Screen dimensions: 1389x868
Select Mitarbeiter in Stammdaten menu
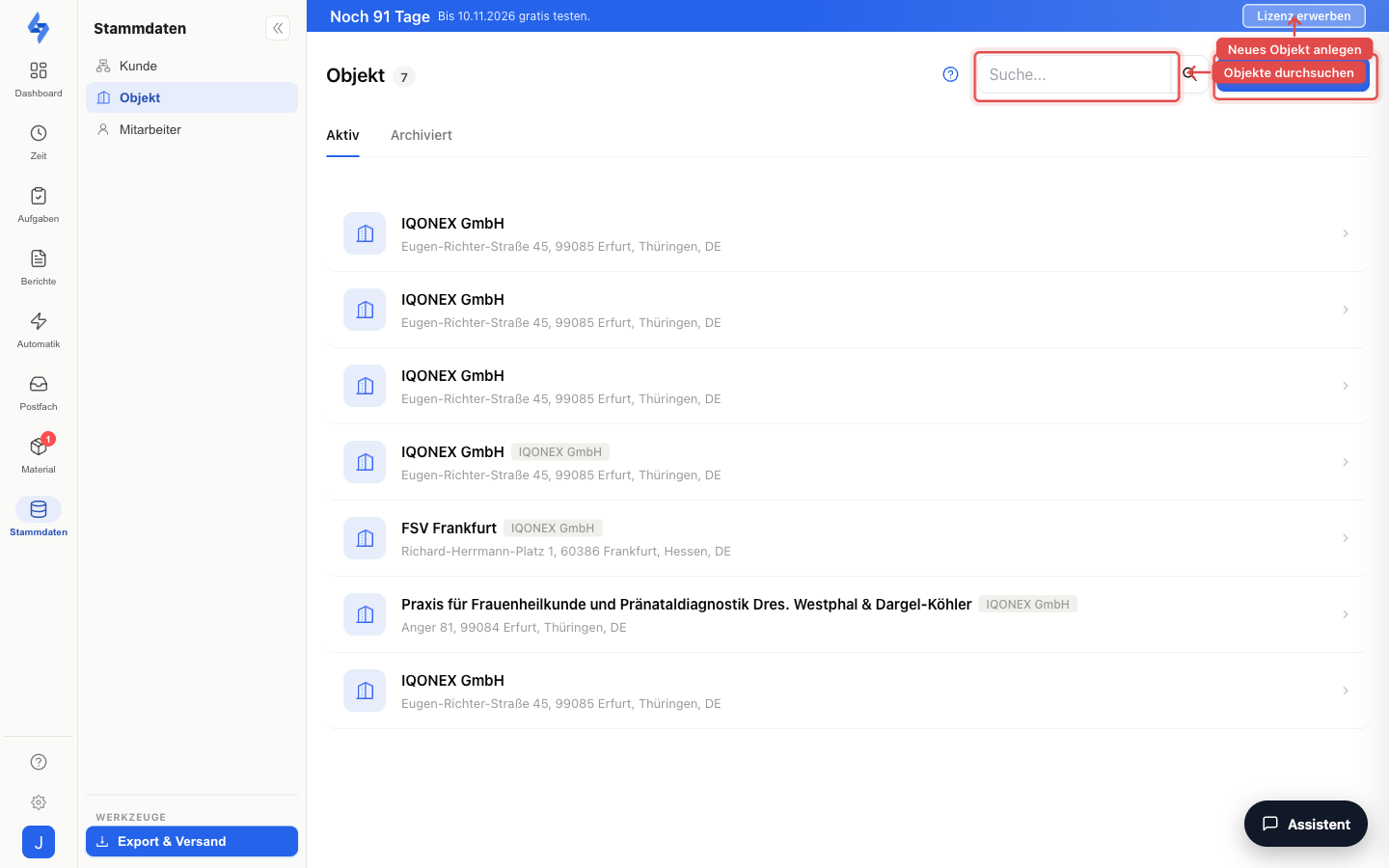pos(192,129)
